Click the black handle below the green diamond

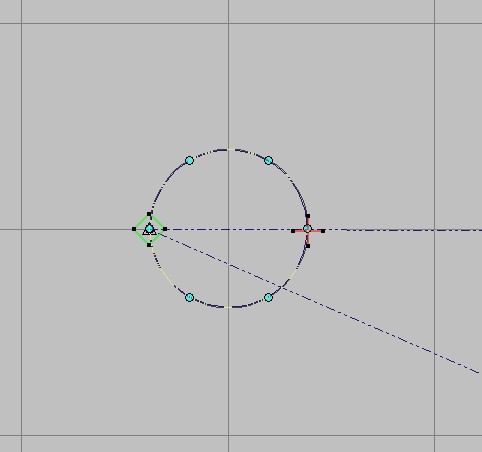click(149, 245)
